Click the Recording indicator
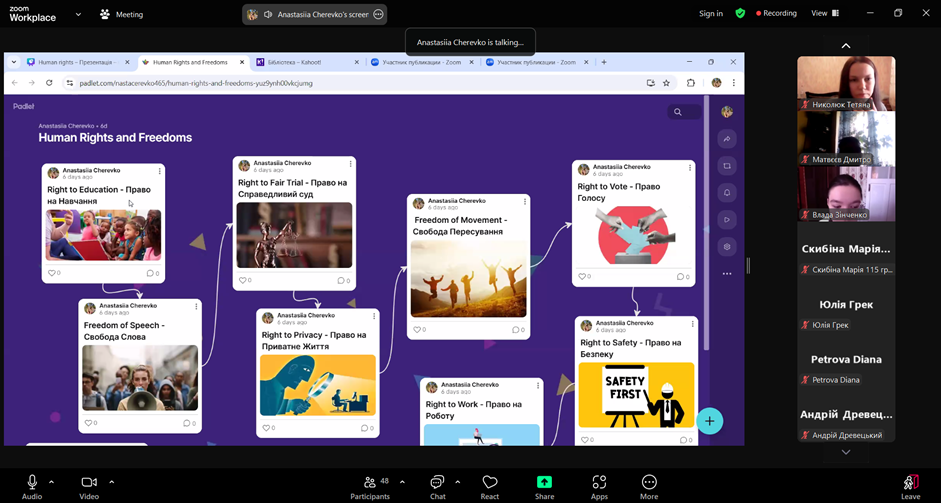The width and height of the screenshot is (941, 503). [x=777, y=14]
